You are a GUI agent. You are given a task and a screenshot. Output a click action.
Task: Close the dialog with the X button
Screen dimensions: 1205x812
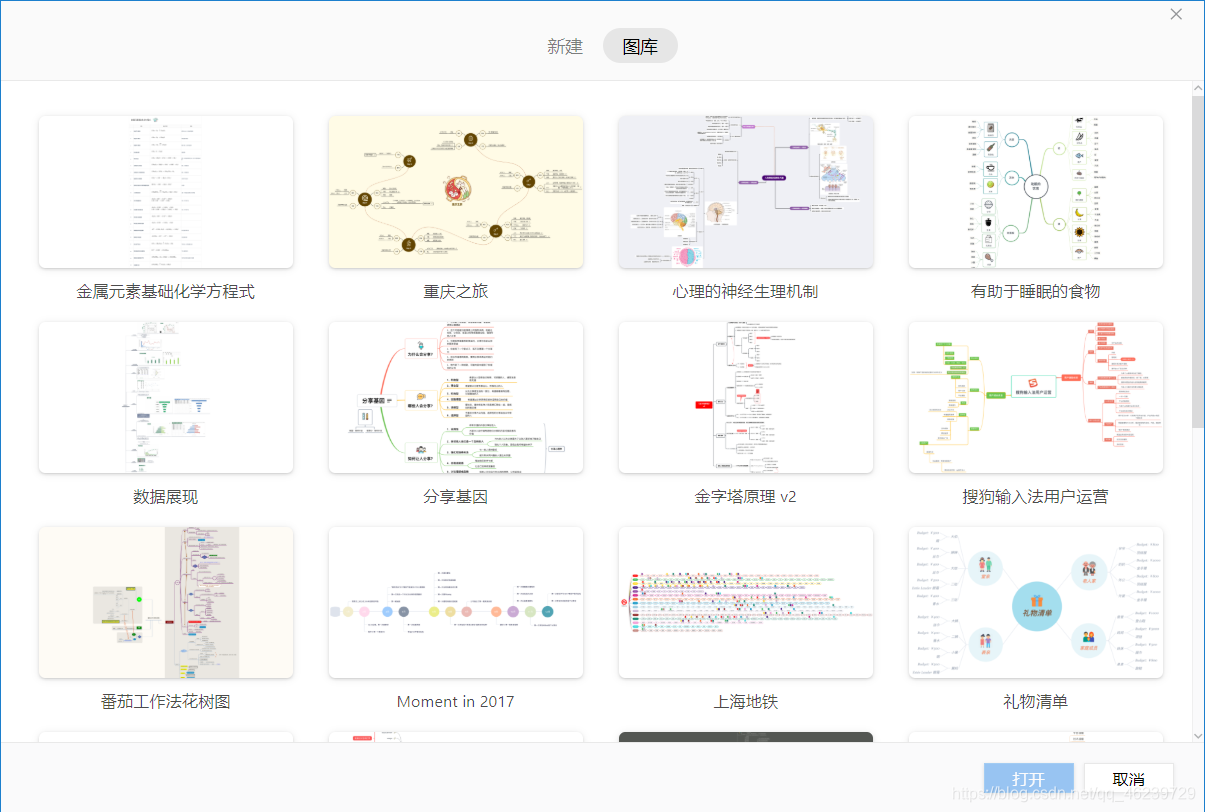point(1176,14)
